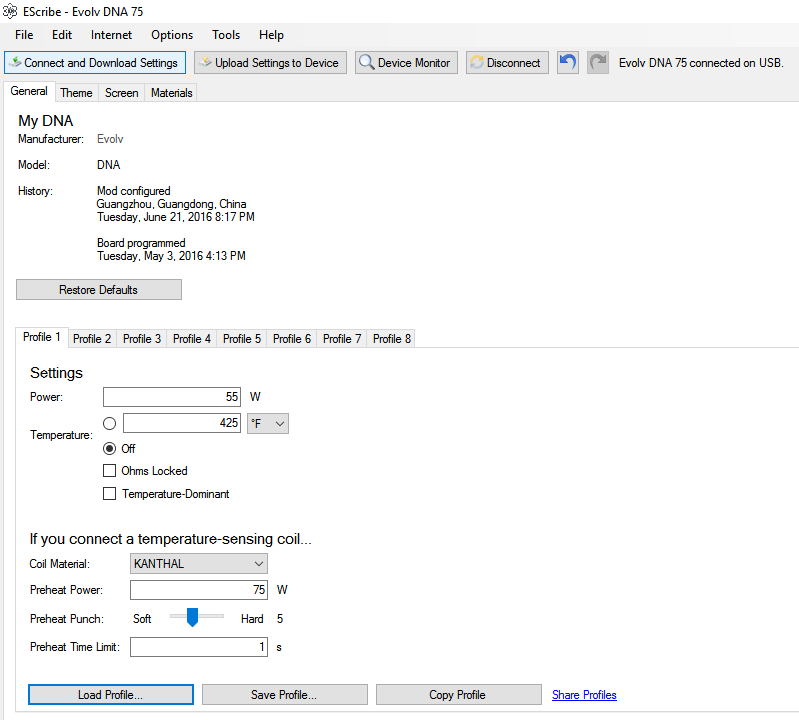
Task: Open the Share Profiles link
Action: point(584,695)
